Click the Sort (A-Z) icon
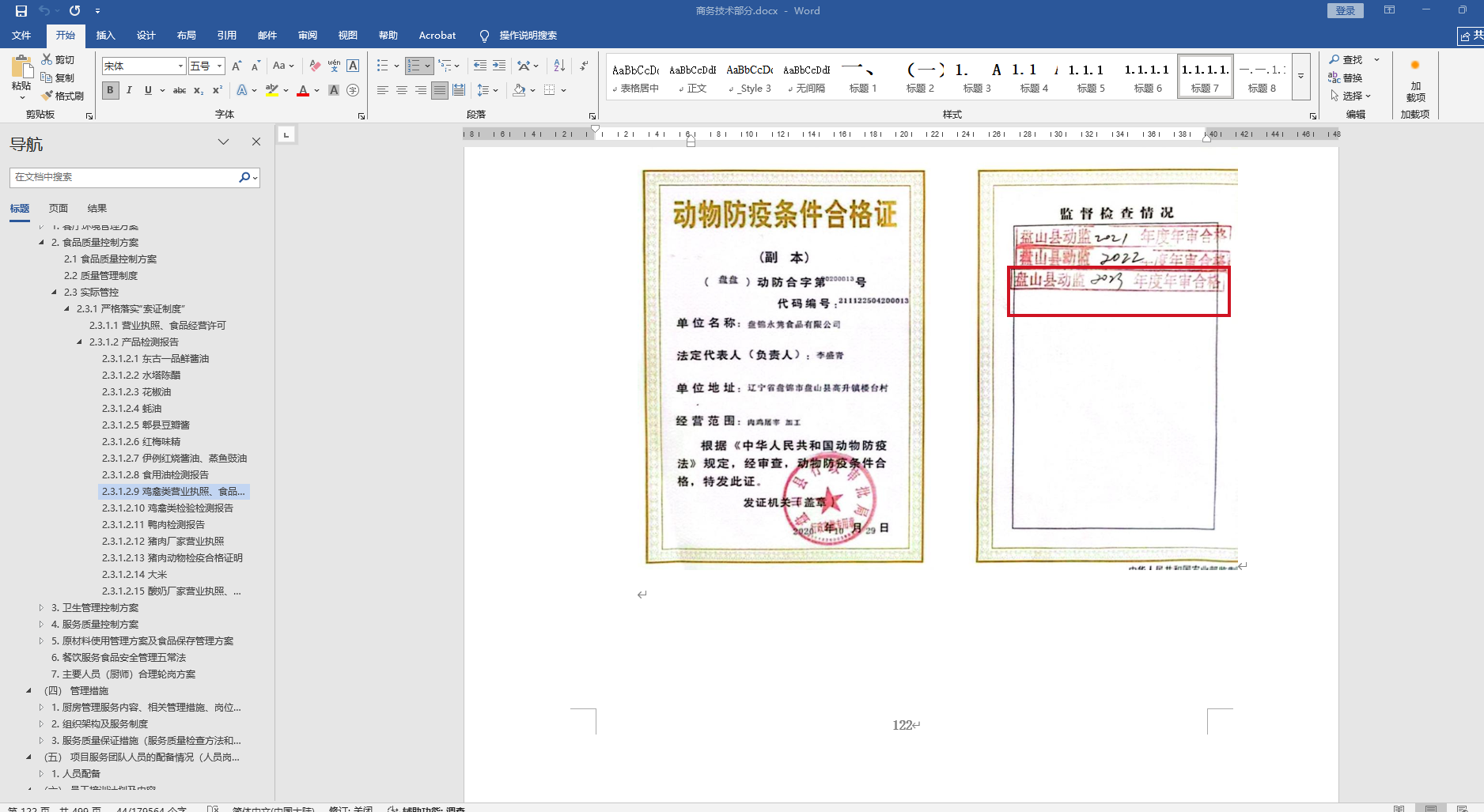 pyautogui.click(x=559, y=66)
